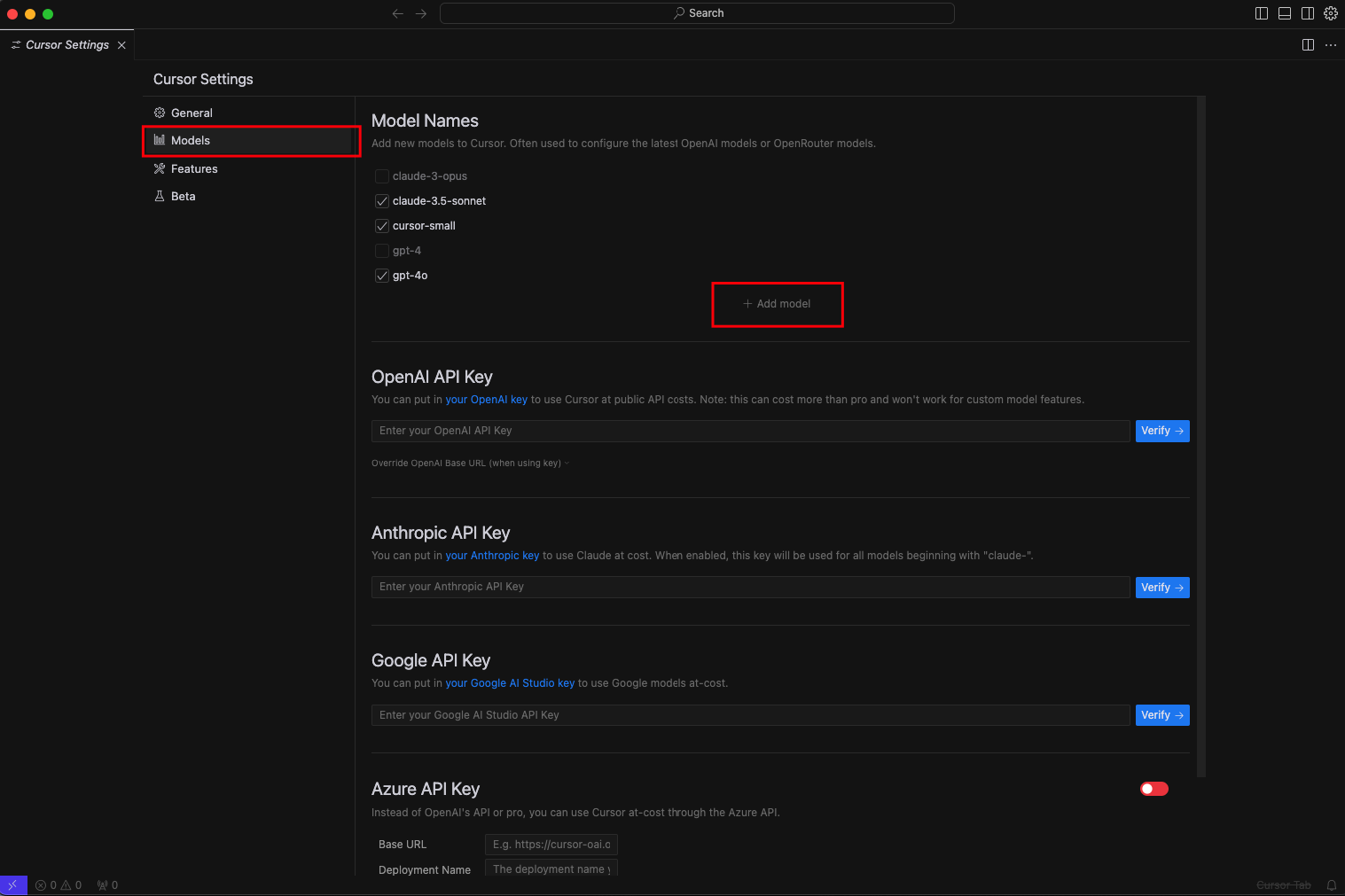Screen dimensions: 1345x896
Task: Open the Beta settings section
Action: pos(249,196)
